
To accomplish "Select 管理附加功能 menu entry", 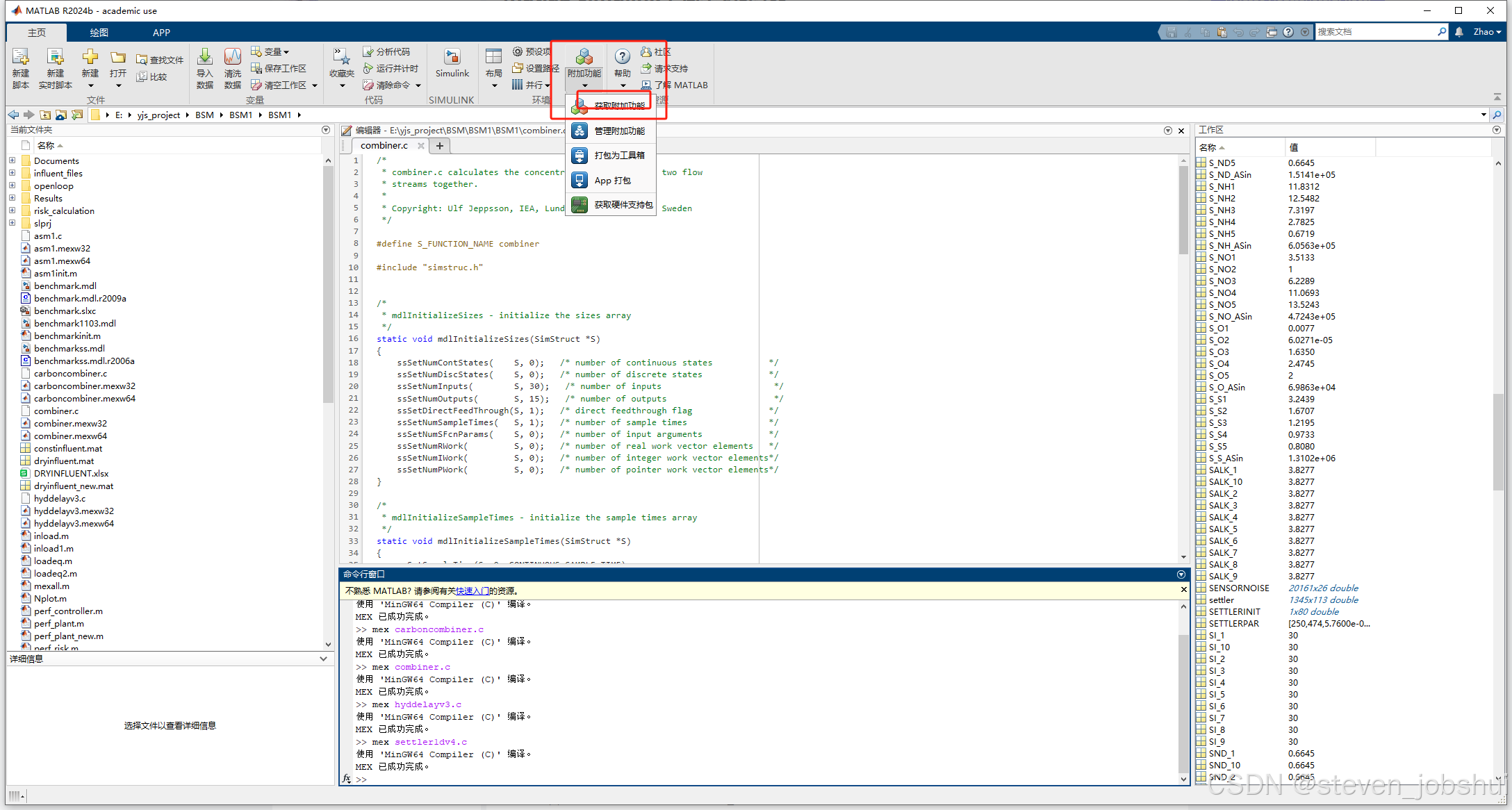I will tap(619, 131).
